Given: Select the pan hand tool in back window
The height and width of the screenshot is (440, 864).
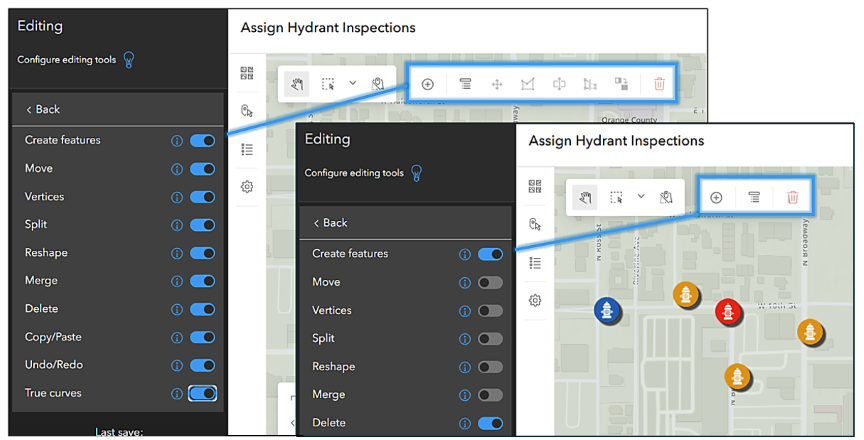Looking at the screenshot, I should 298,84.
